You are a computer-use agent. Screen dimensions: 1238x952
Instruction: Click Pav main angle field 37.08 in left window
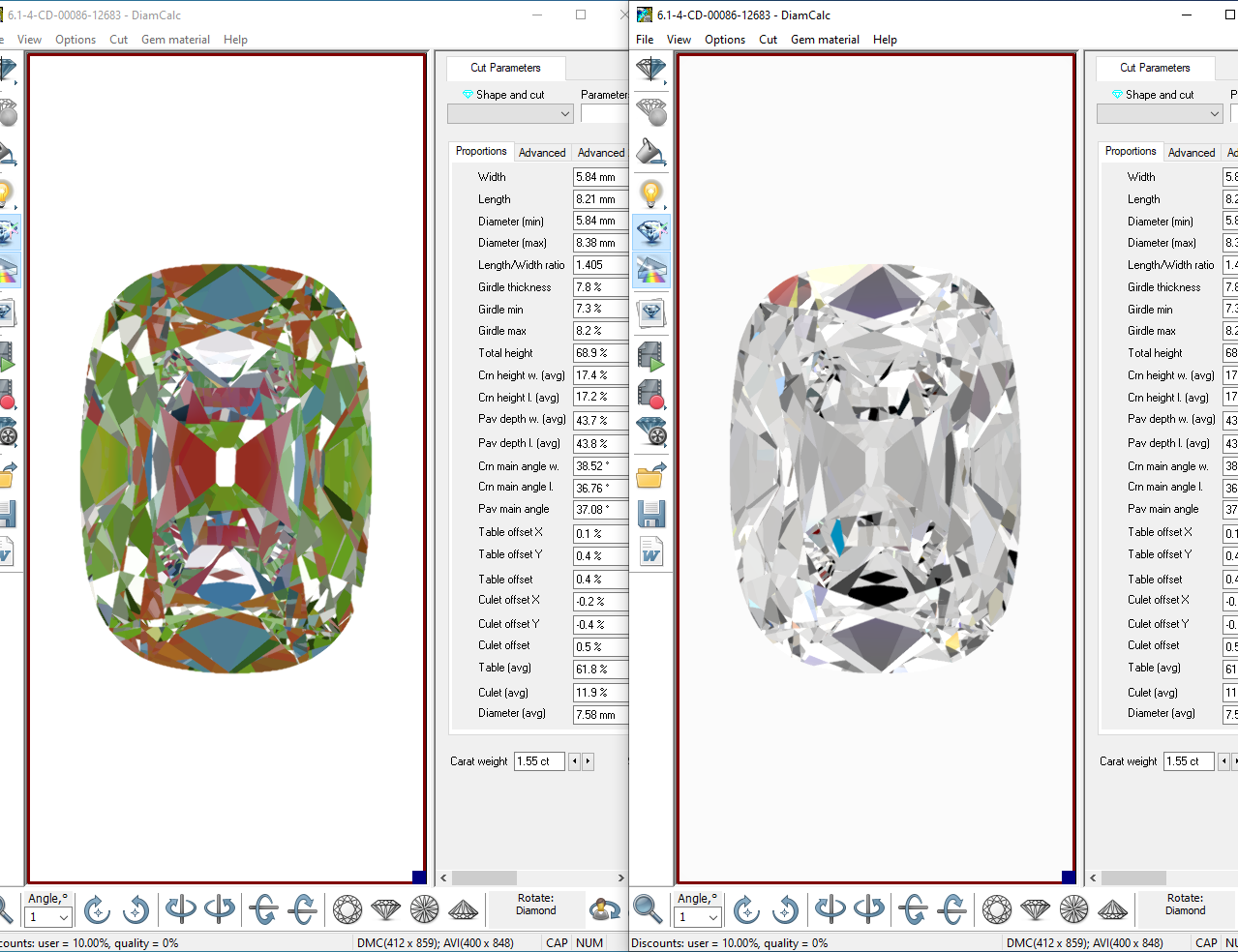pos(600,509)
